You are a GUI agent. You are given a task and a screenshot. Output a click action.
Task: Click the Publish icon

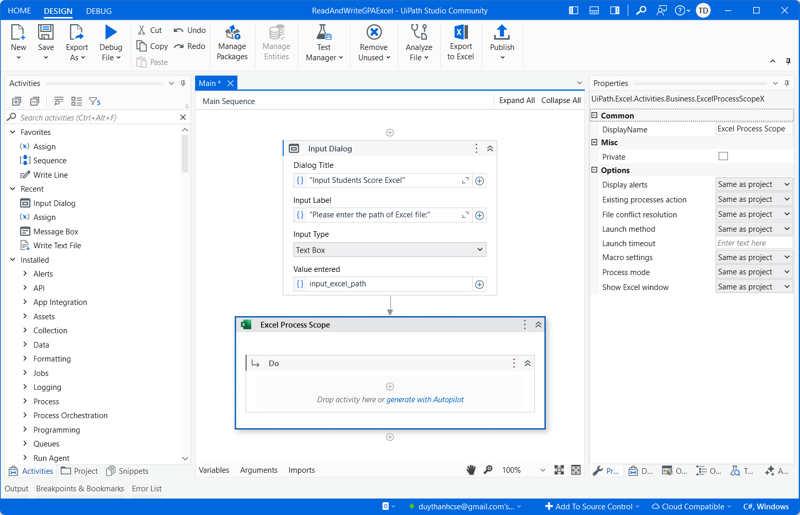point(502,33)
